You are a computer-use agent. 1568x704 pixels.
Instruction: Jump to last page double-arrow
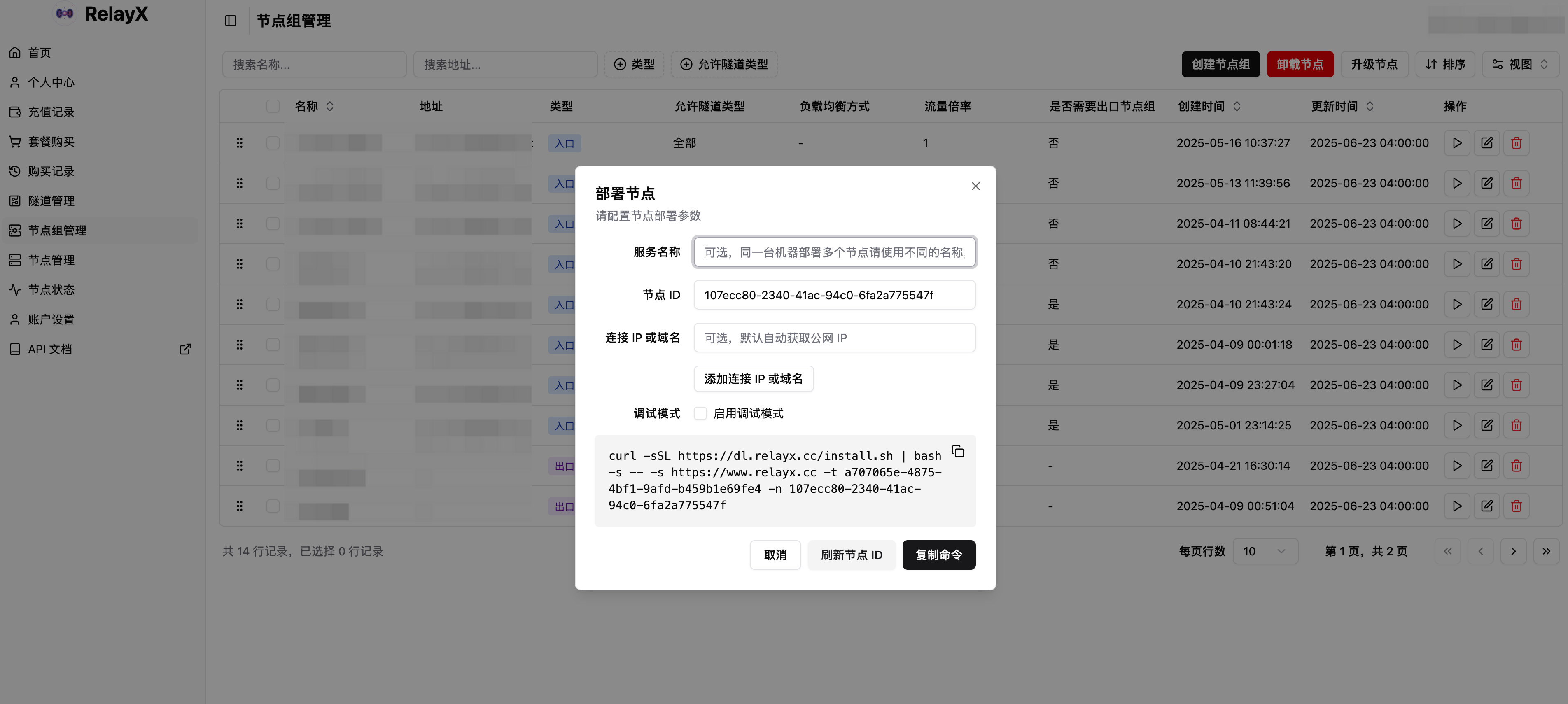point(1546,551)
